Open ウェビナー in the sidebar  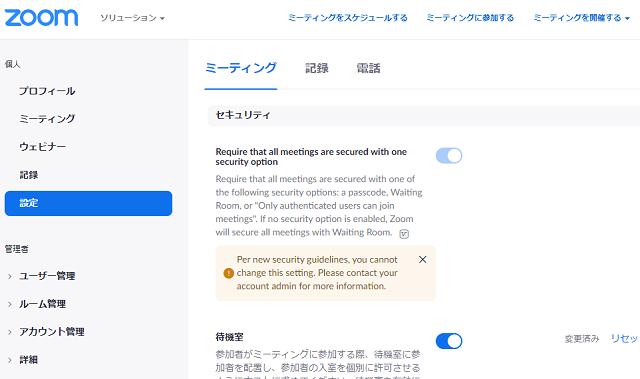[42, 147]
